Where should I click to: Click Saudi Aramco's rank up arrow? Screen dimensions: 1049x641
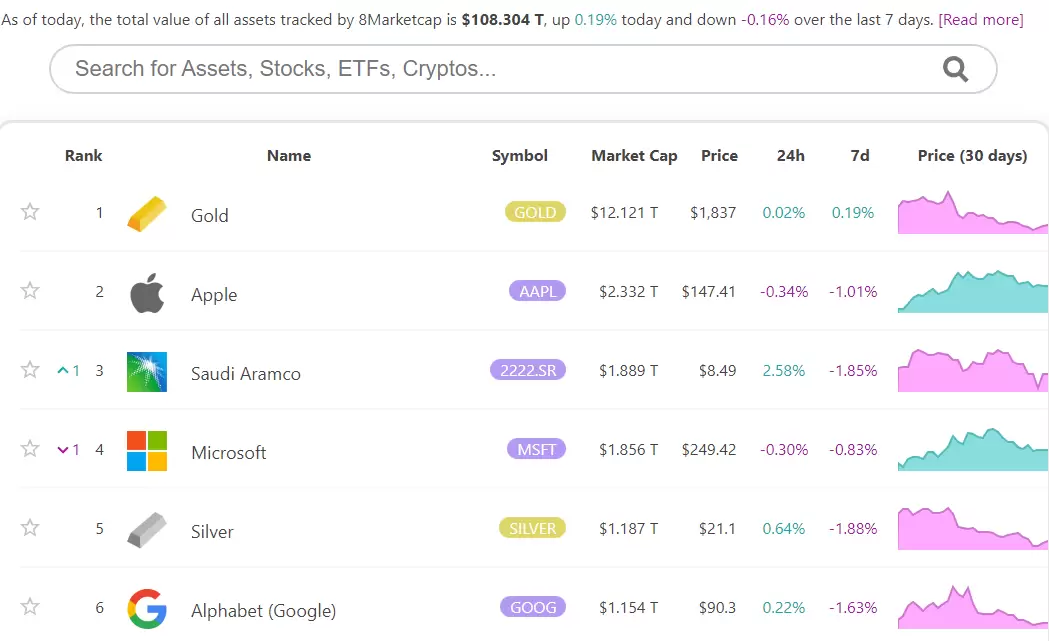(x=63, y=370)
